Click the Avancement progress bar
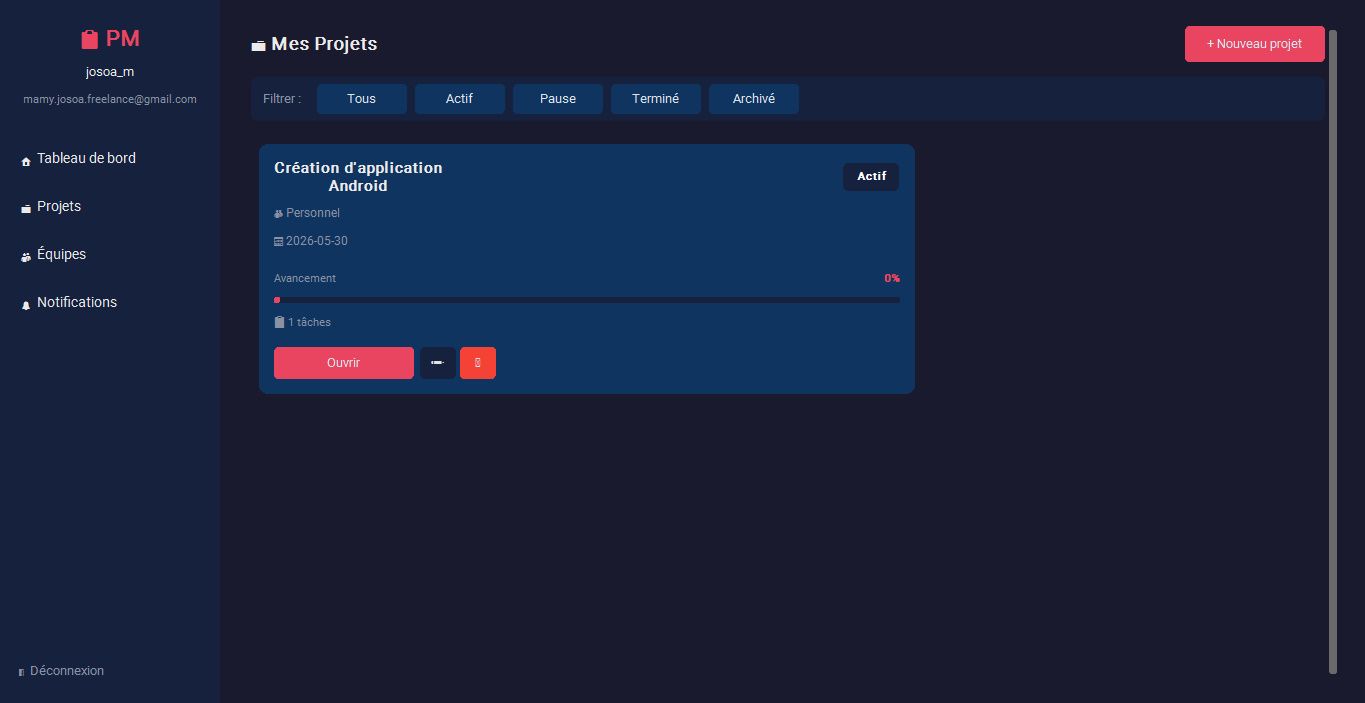The image size is (1365, 703). pos(587,300)
